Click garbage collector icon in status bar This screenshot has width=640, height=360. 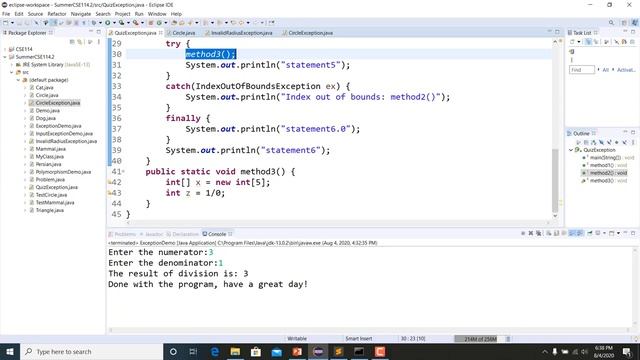coord(508,339)
